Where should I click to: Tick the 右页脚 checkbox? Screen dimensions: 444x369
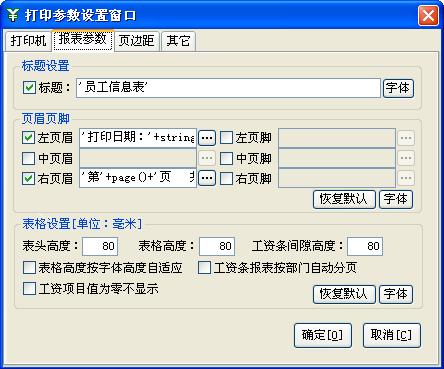pyautogui.click(x=226, y=178)
